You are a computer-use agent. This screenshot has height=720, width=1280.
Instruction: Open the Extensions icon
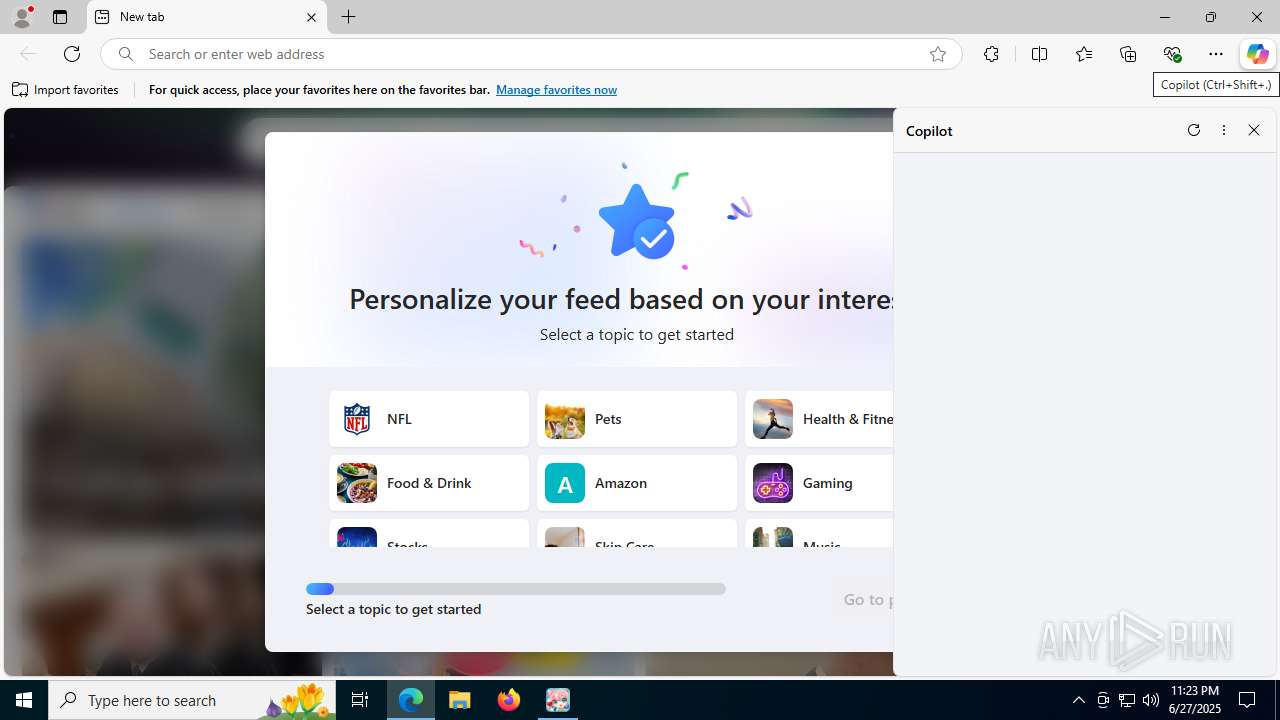(991, 54)
